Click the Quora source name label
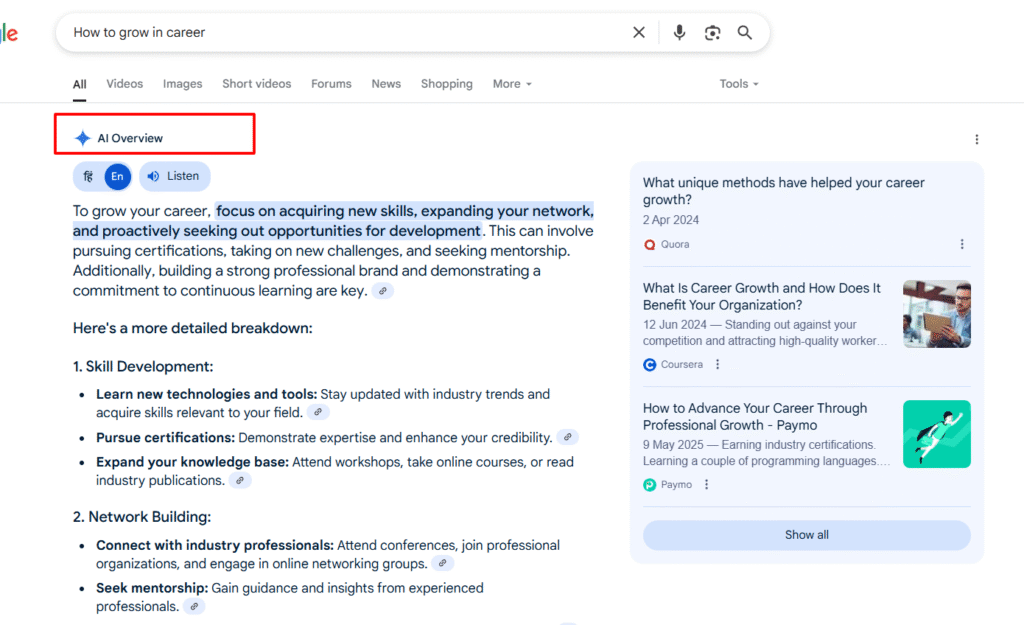The width and height of the screenshot is (1024, 625). (x=675, y=244)
